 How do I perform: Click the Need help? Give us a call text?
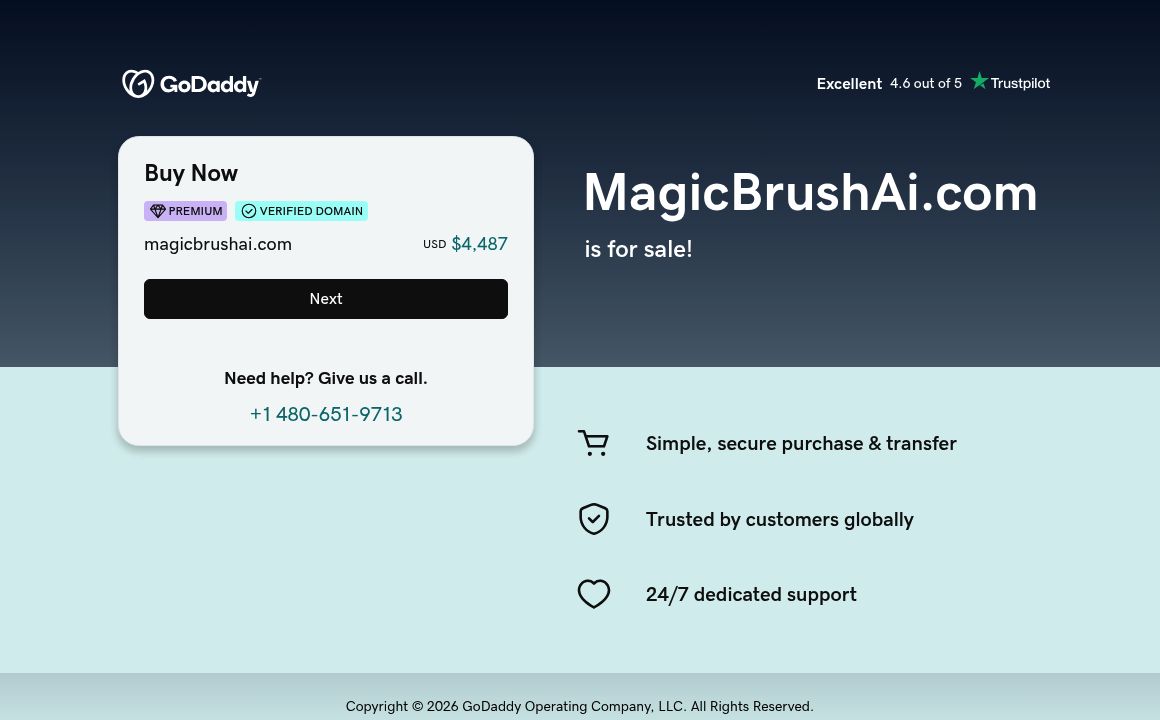[326, 378]
